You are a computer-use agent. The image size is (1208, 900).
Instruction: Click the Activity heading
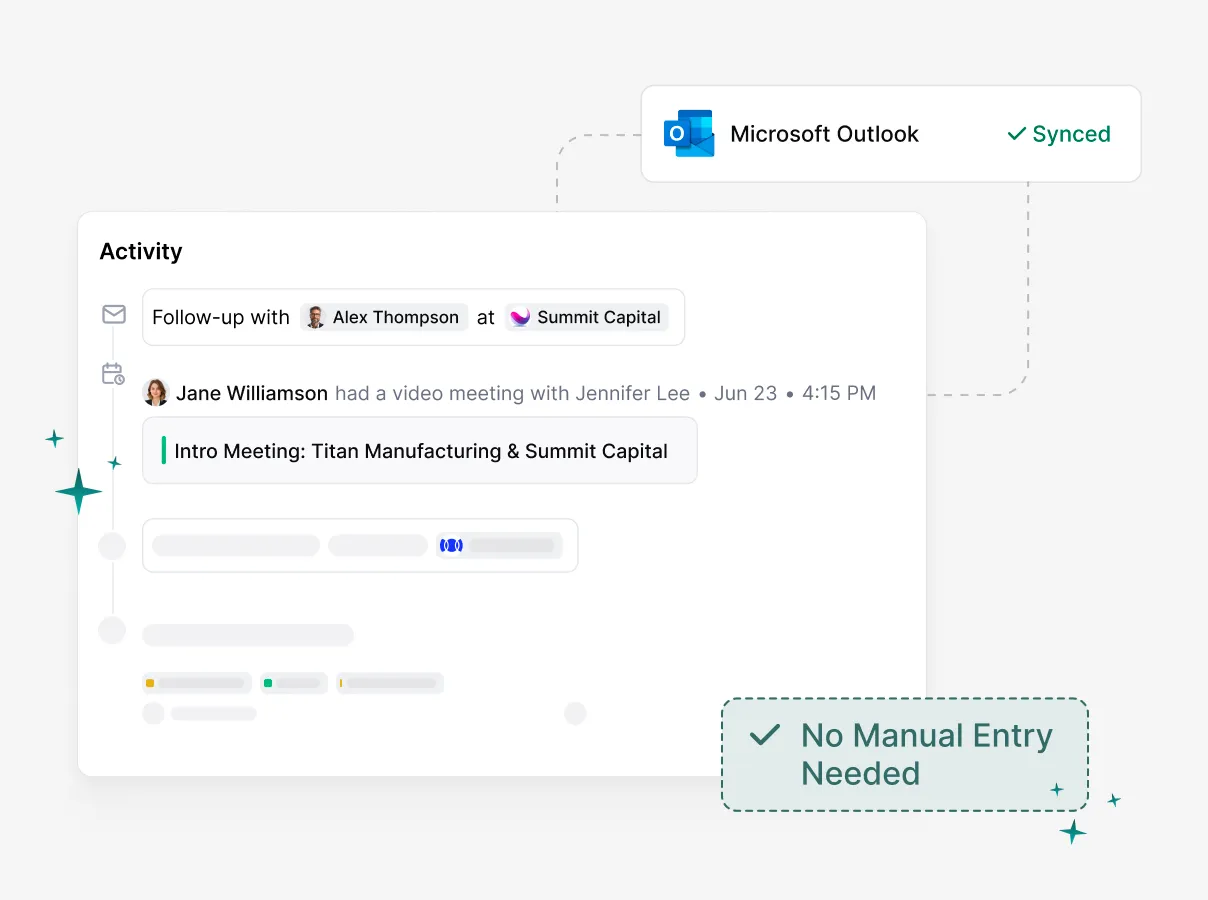[141, 251]
